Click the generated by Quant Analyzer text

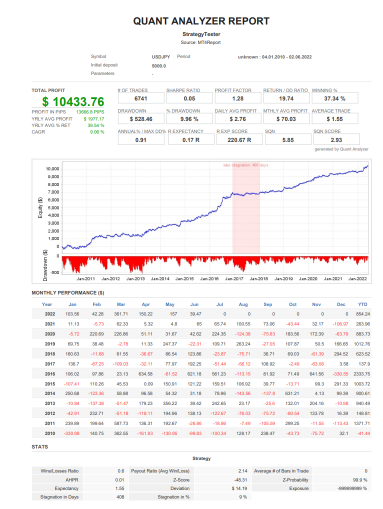(x=341, y=149)
